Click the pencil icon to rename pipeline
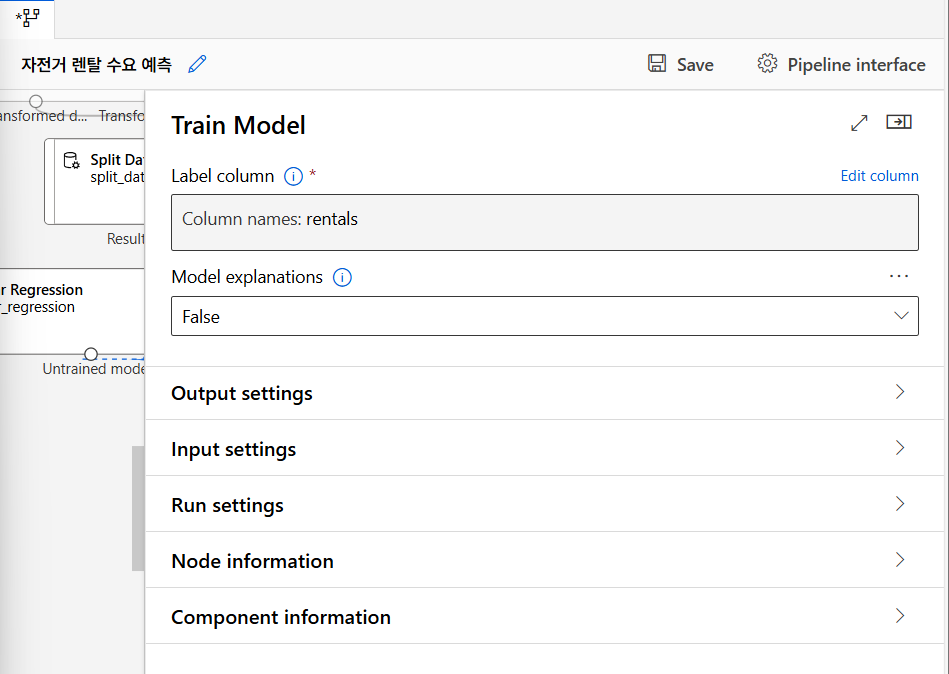 point(198,64)
